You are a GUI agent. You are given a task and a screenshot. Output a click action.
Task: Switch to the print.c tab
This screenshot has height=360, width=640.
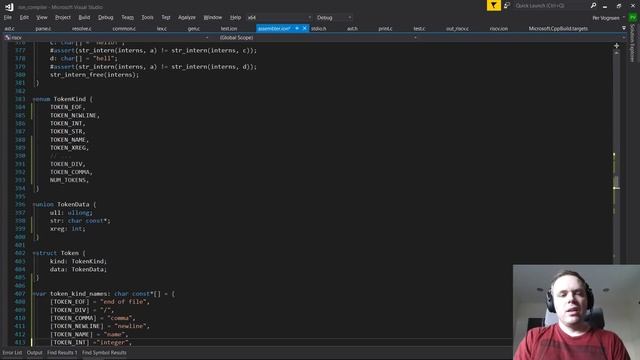point(385,29)
